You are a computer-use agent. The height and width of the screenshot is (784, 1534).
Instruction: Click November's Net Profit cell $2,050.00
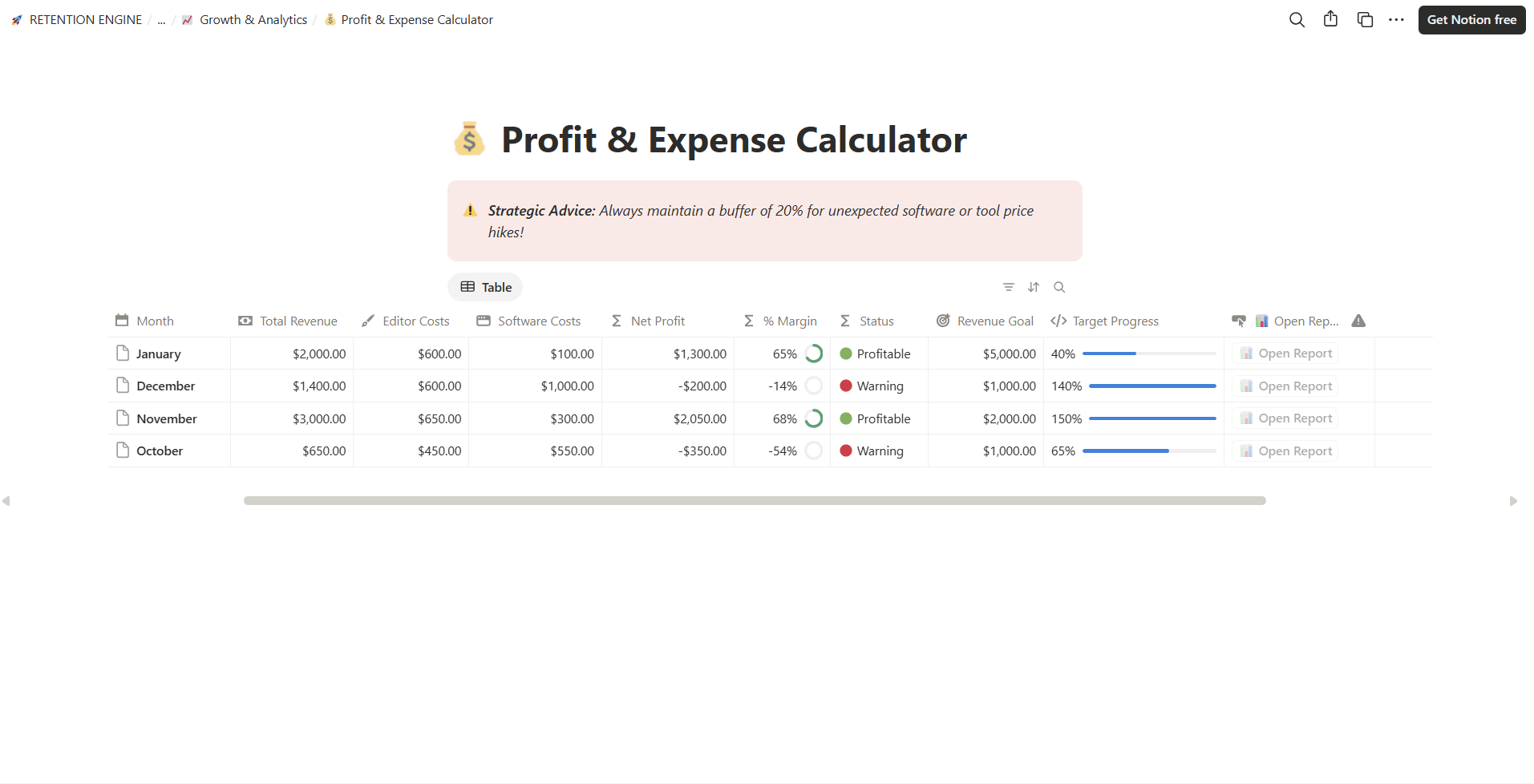(668, 418)
